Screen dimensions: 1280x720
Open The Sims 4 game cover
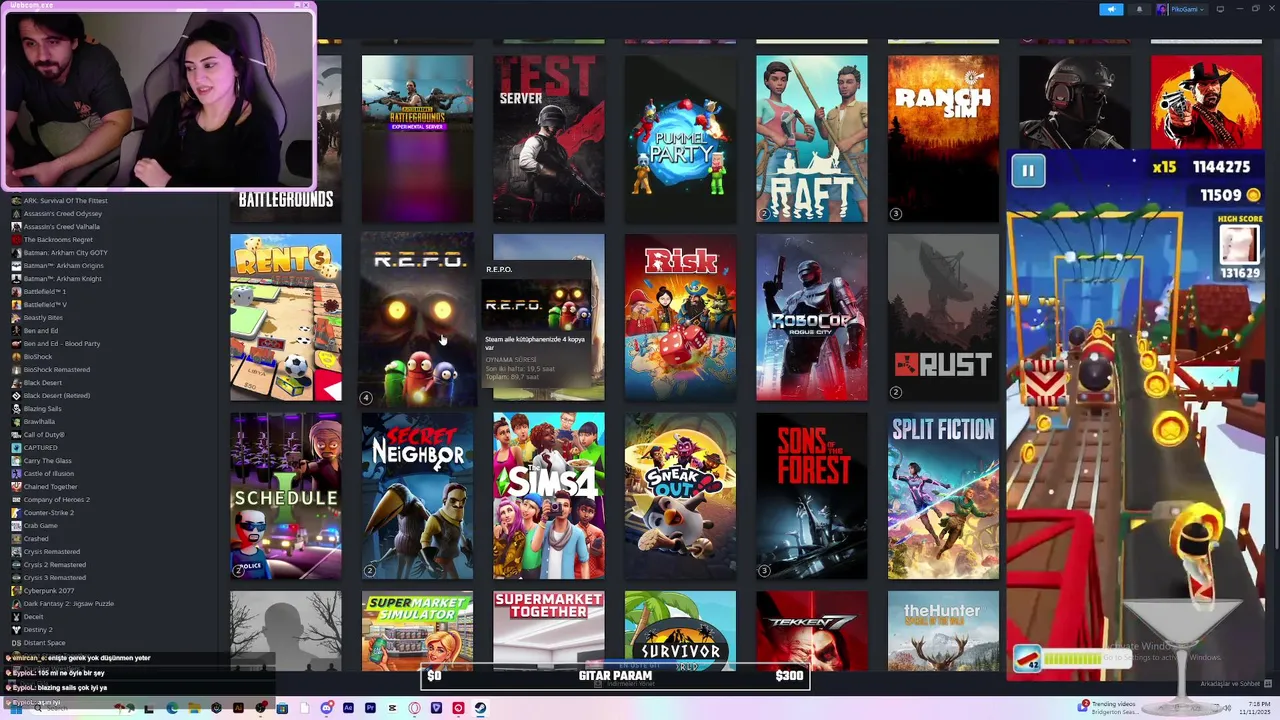pos(549,496)
